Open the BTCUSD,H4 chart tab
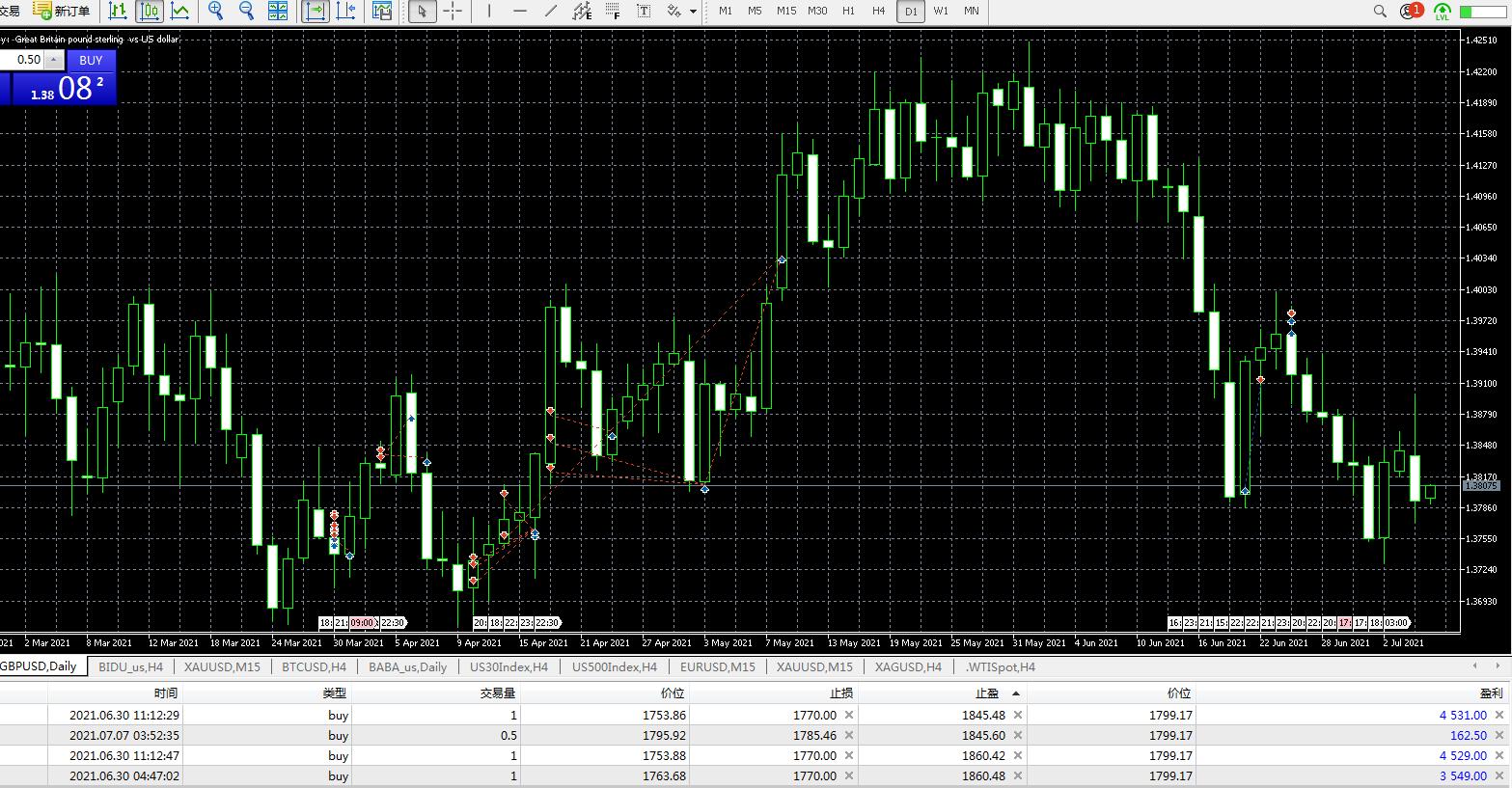This screenshot has width=1512, height=788. click(x=314, y=666)
